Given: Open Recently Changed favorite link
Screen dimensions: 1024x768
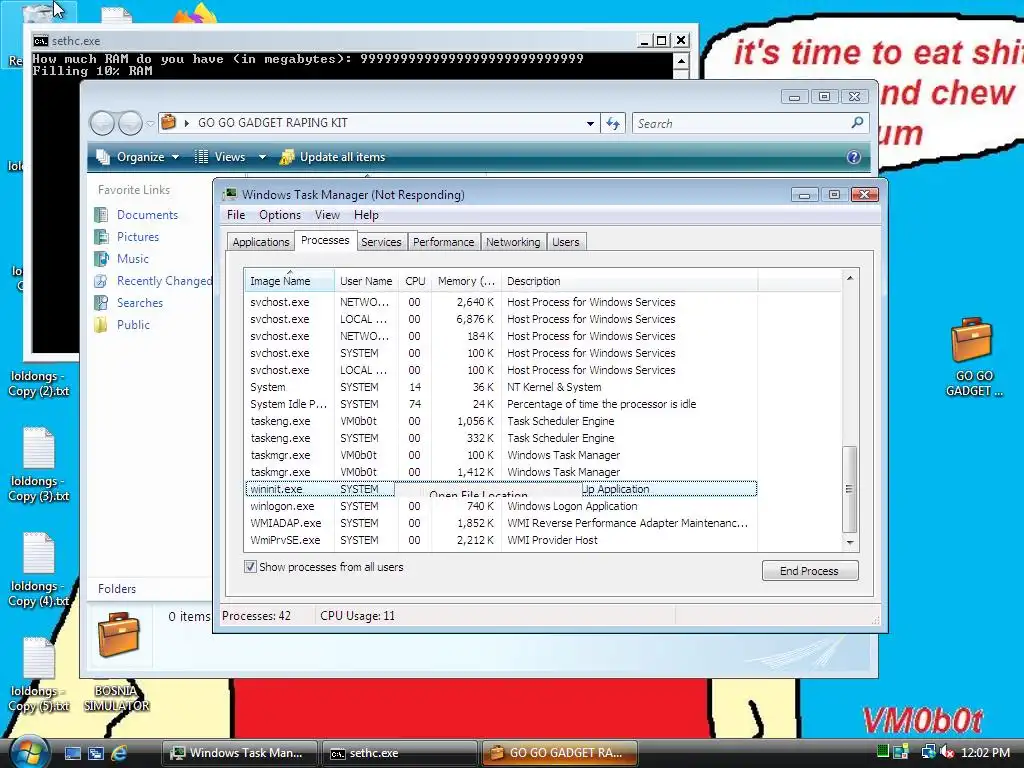Looking at the screenshot, I should pyautogui.click(x=164, y=281).
